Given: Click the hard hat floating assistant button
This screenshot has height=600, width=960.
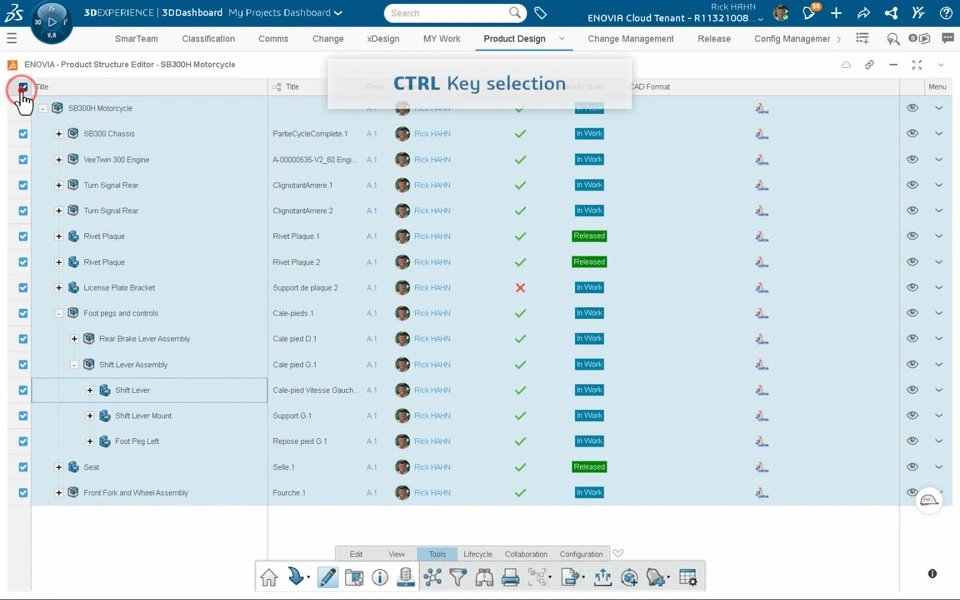Looking at the screenshot, I should pyautogui.click(x=929, y=500).
